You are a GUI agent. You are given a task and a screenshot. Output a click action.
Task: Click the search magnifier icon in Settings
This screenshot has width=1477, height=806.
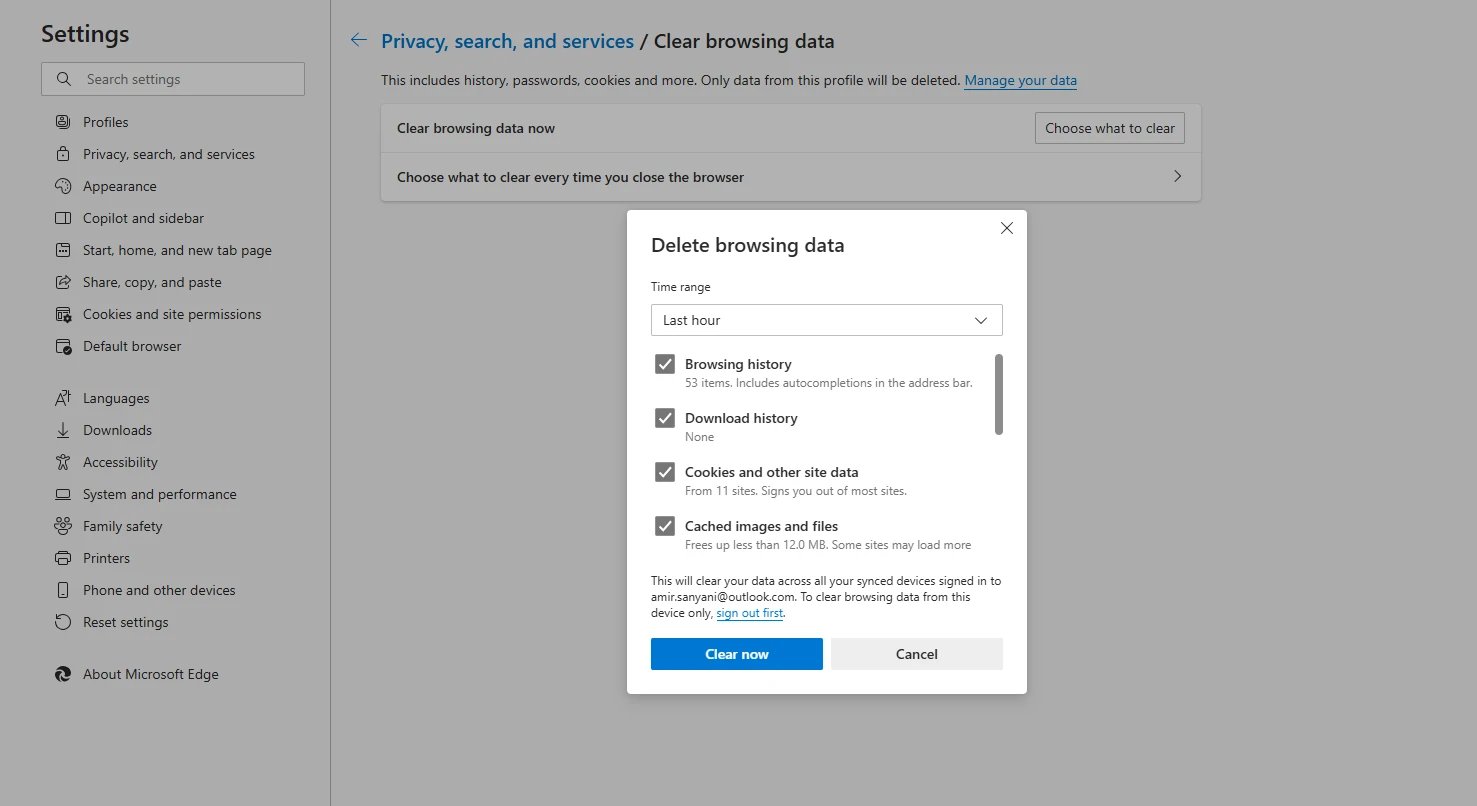tap(64, 79)
